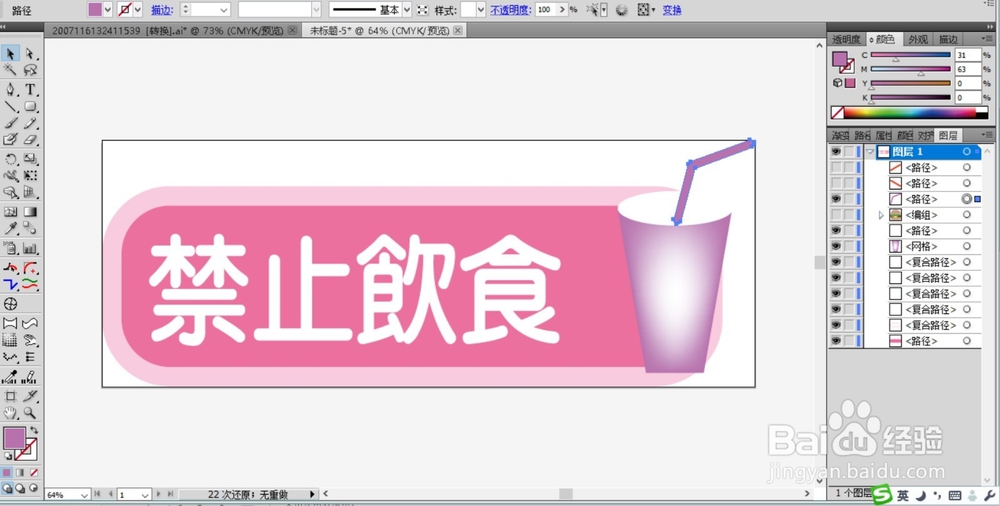Select the Magic Wand tool

click(10, 70)
